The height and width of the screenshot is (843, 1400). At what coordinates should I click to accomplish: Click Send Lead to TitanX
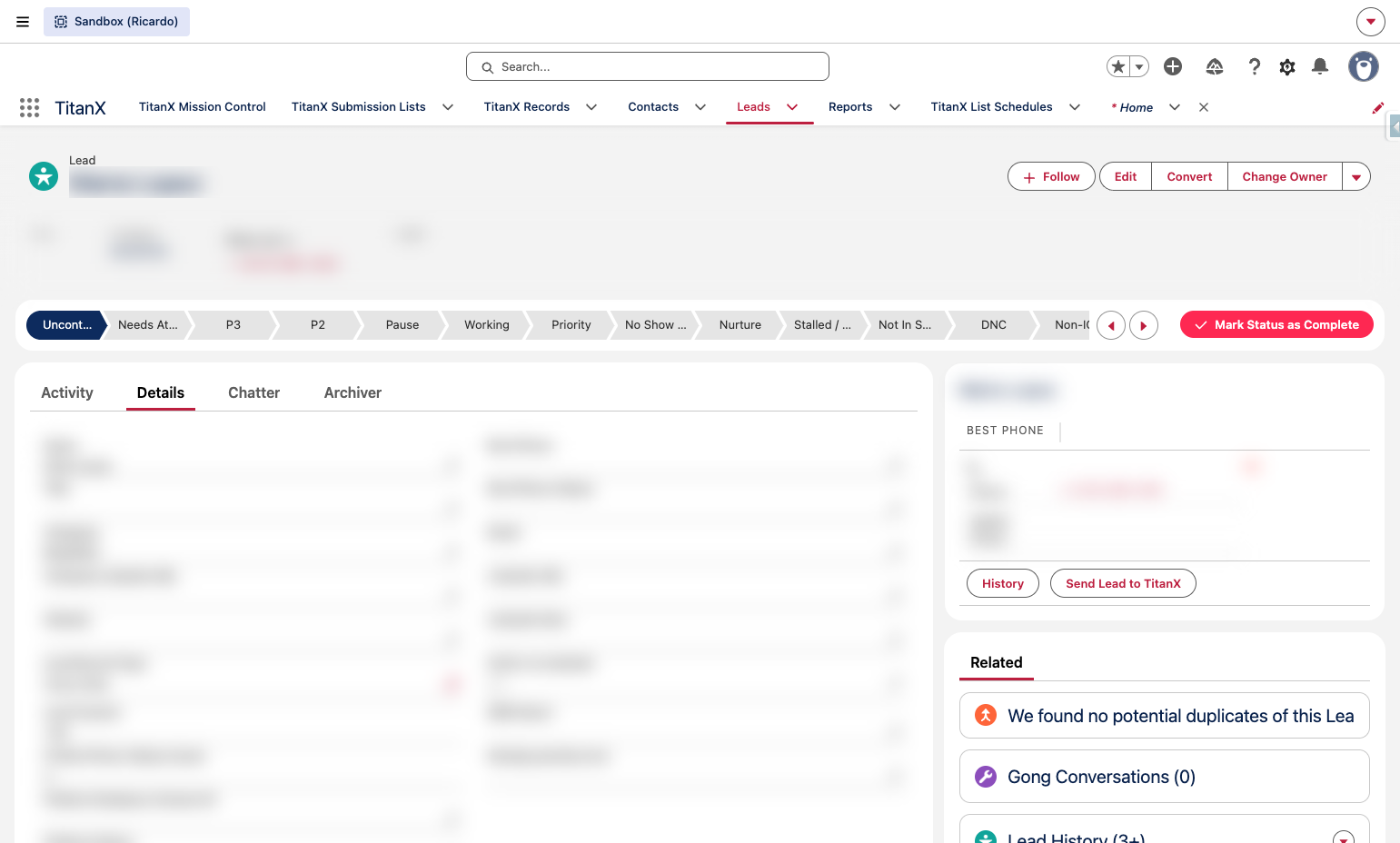(1123, 583)
